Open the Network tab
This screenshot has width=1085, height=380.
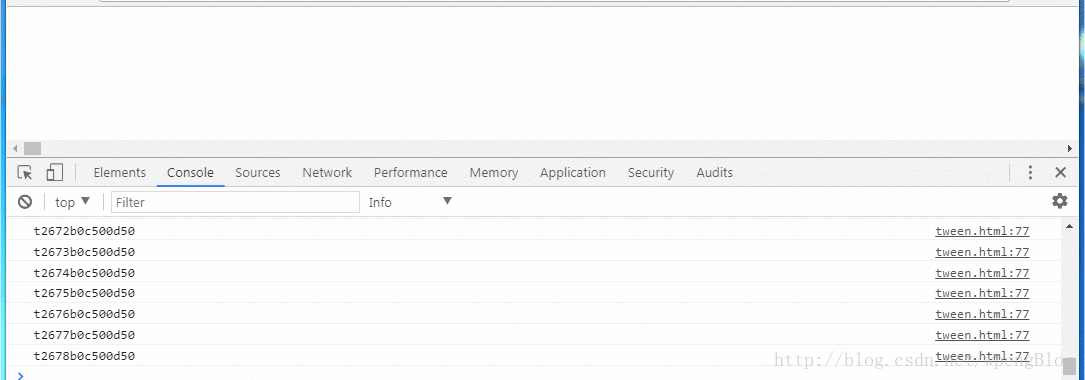[327, 173]
